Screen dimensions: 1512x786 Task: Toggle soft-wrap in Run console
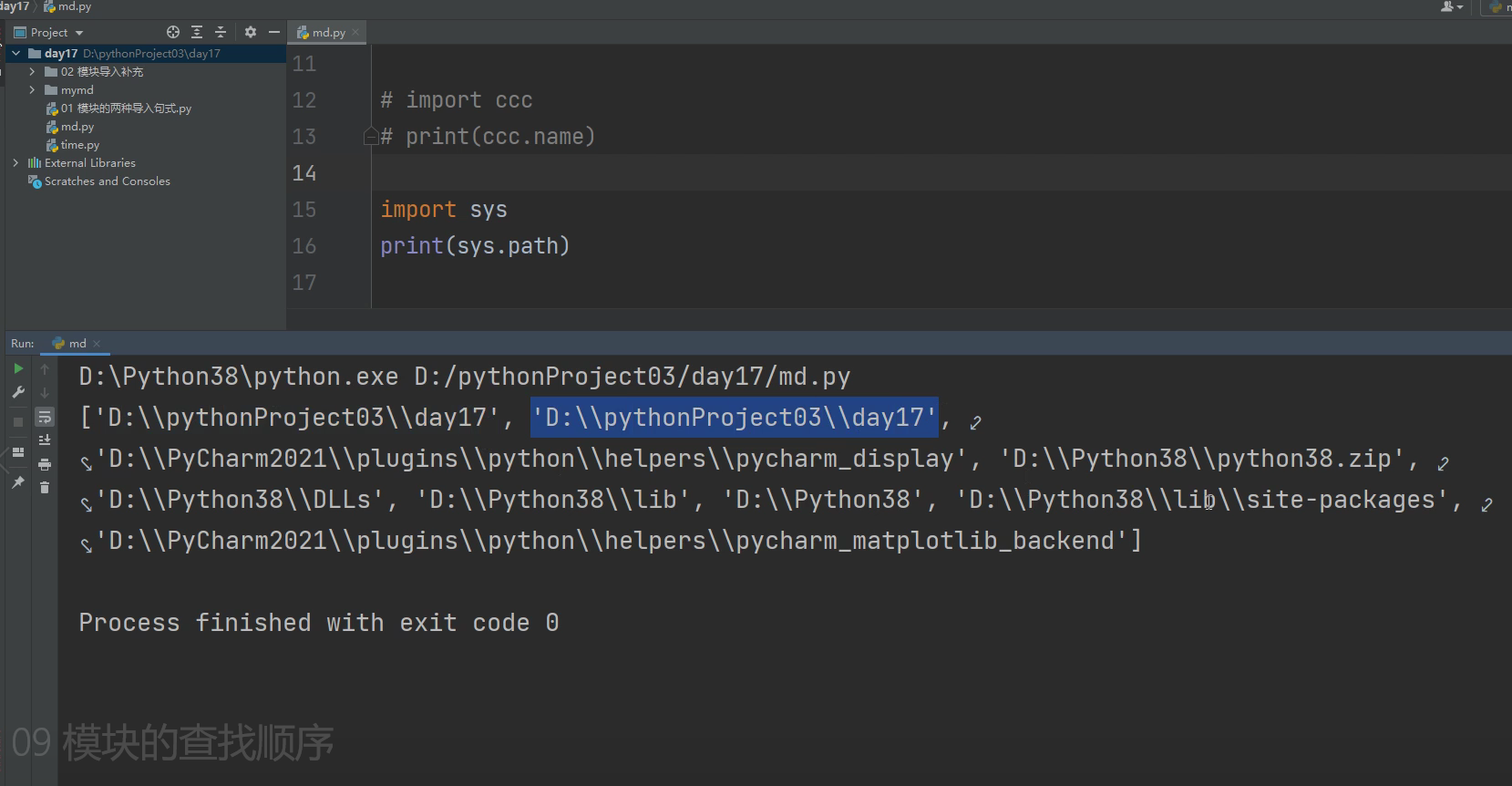click(x=44, y=417)
